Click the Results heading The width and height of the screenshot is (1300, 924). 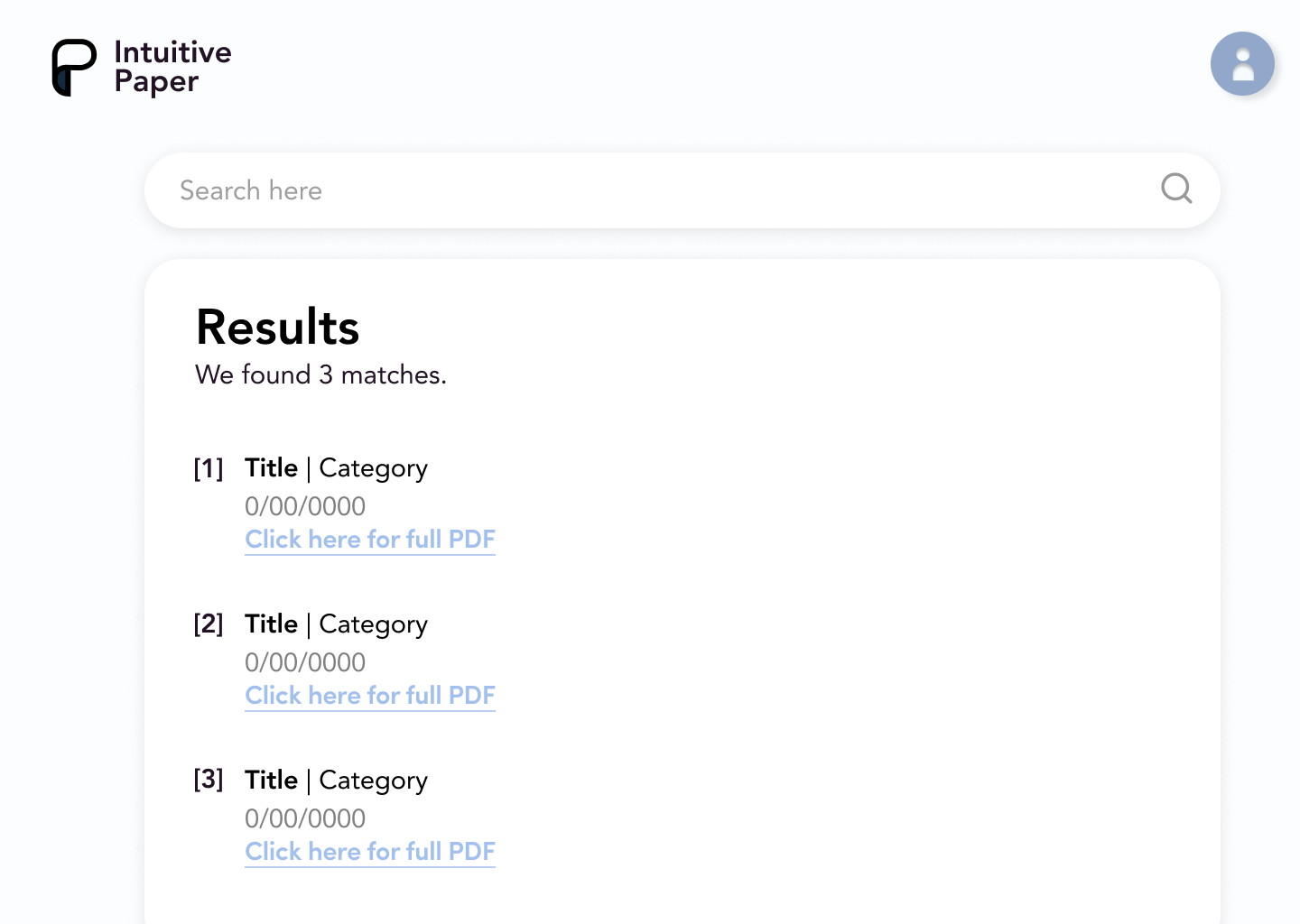pos(278,327)
